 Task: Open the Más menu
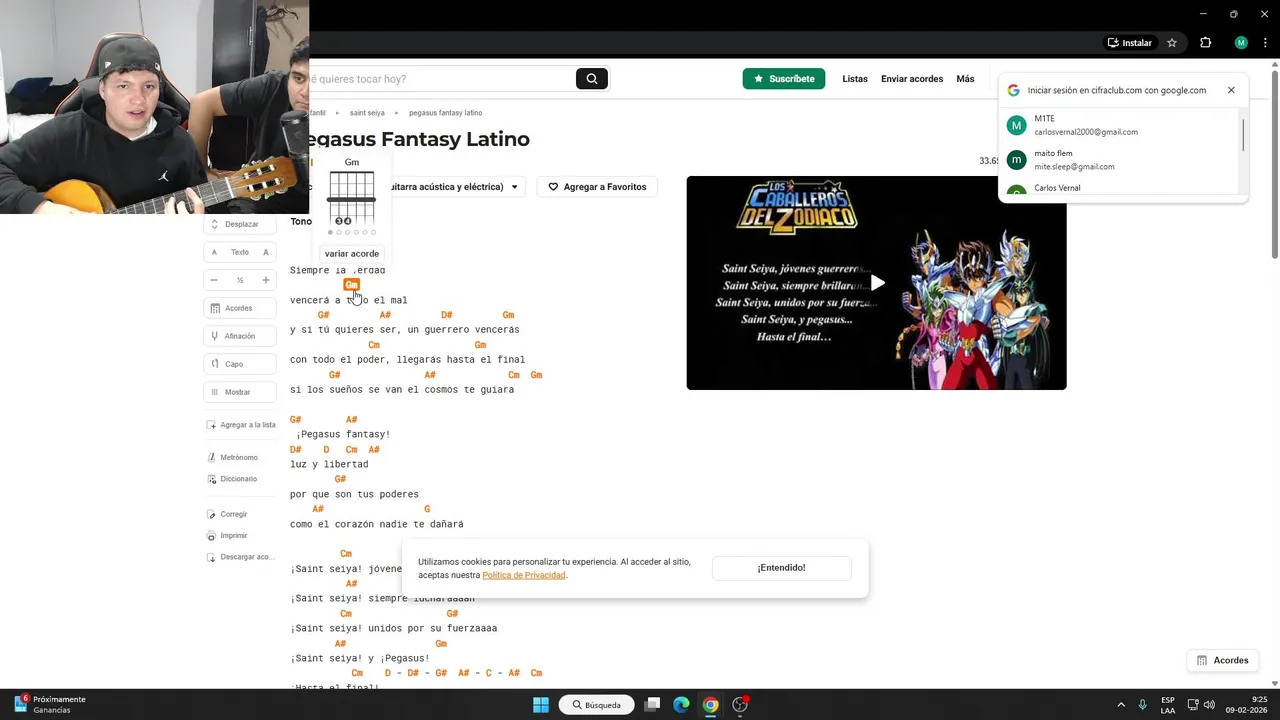pyautogui.click(x=965, y=79)
